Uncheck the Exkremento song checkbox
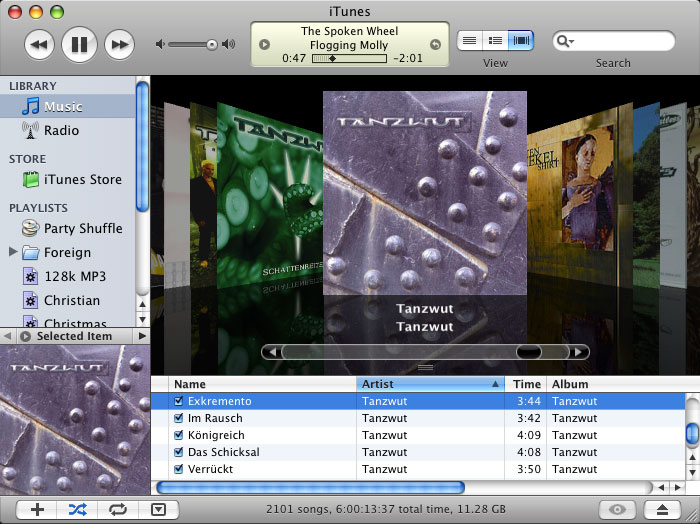This screenshot has width=700, height=524. 179,401
